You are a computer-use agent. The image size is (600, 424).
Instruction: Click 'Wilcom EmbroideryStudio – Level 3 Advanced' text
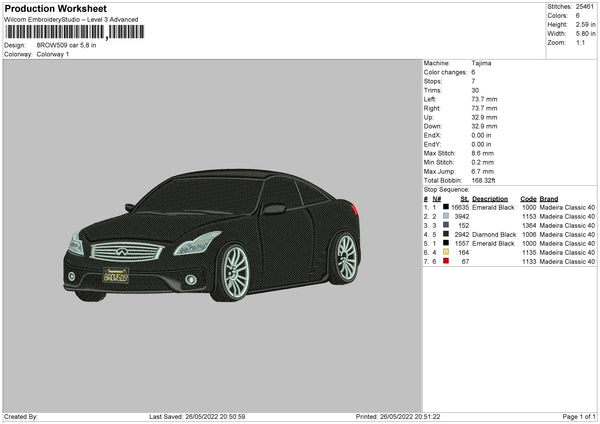click(x=71, y=20)
